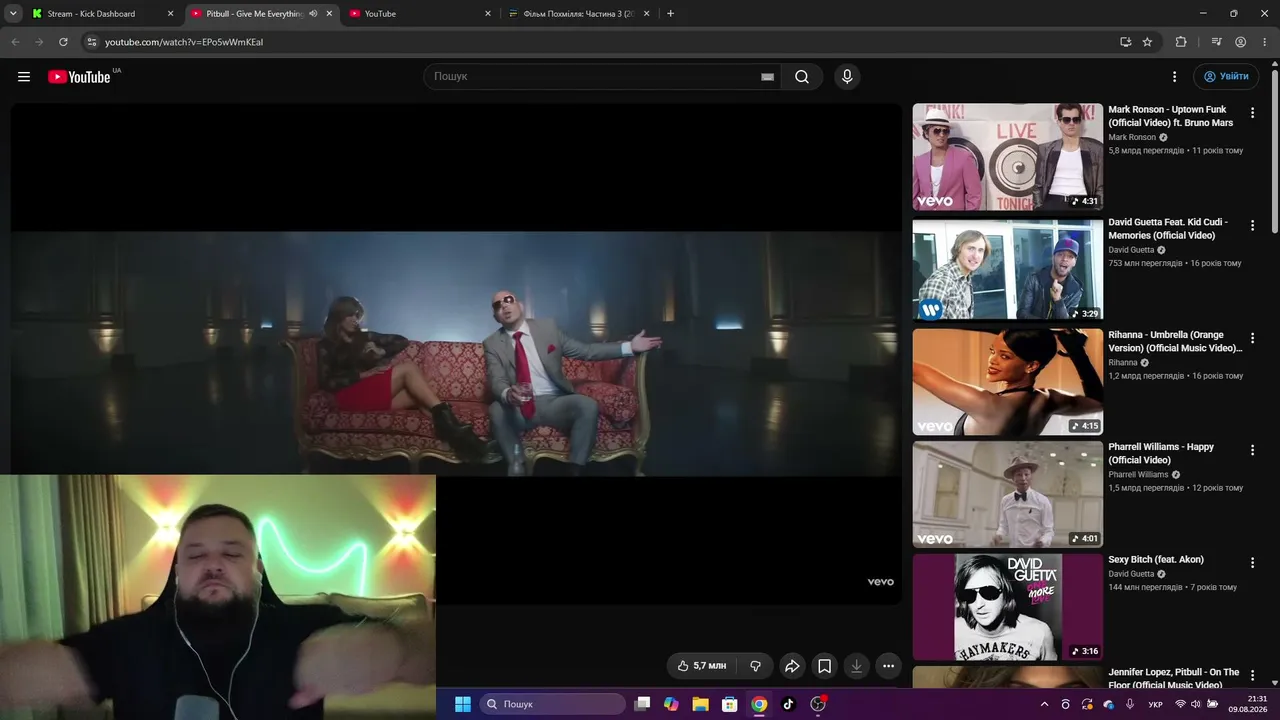Dislike the Pitbull video
This screenshot has height=720, width=1280.
[755, 666]
